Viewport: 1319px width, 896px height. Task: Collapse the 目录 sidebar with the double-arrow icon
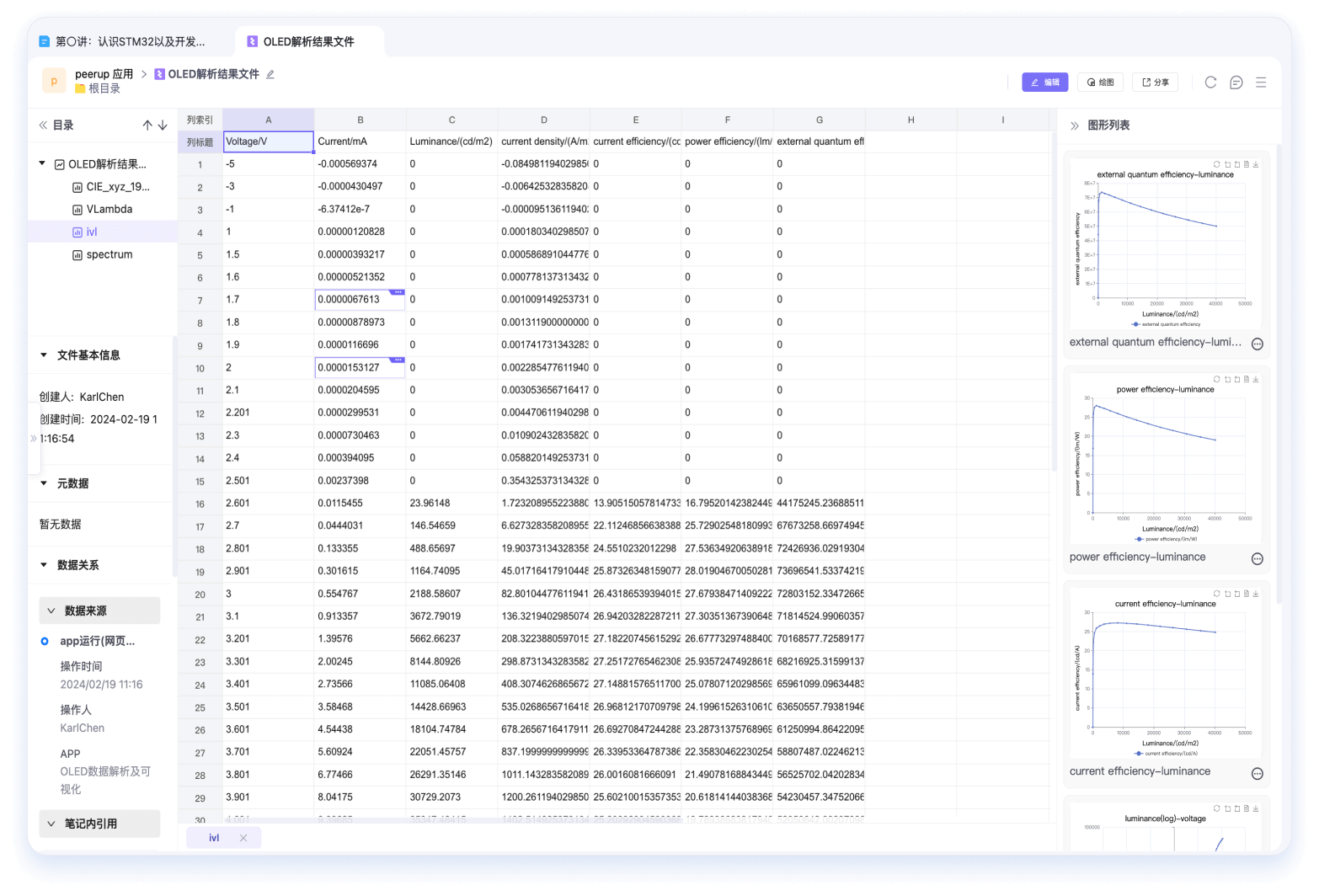click(43, 125)
